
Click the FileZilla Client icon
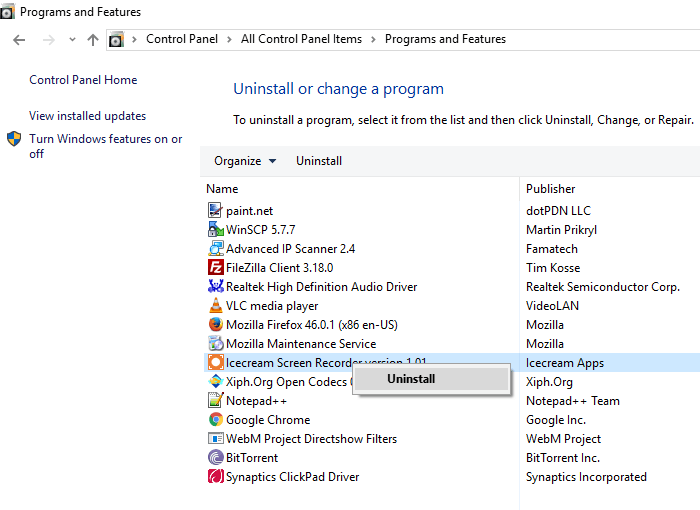point(215,268)
